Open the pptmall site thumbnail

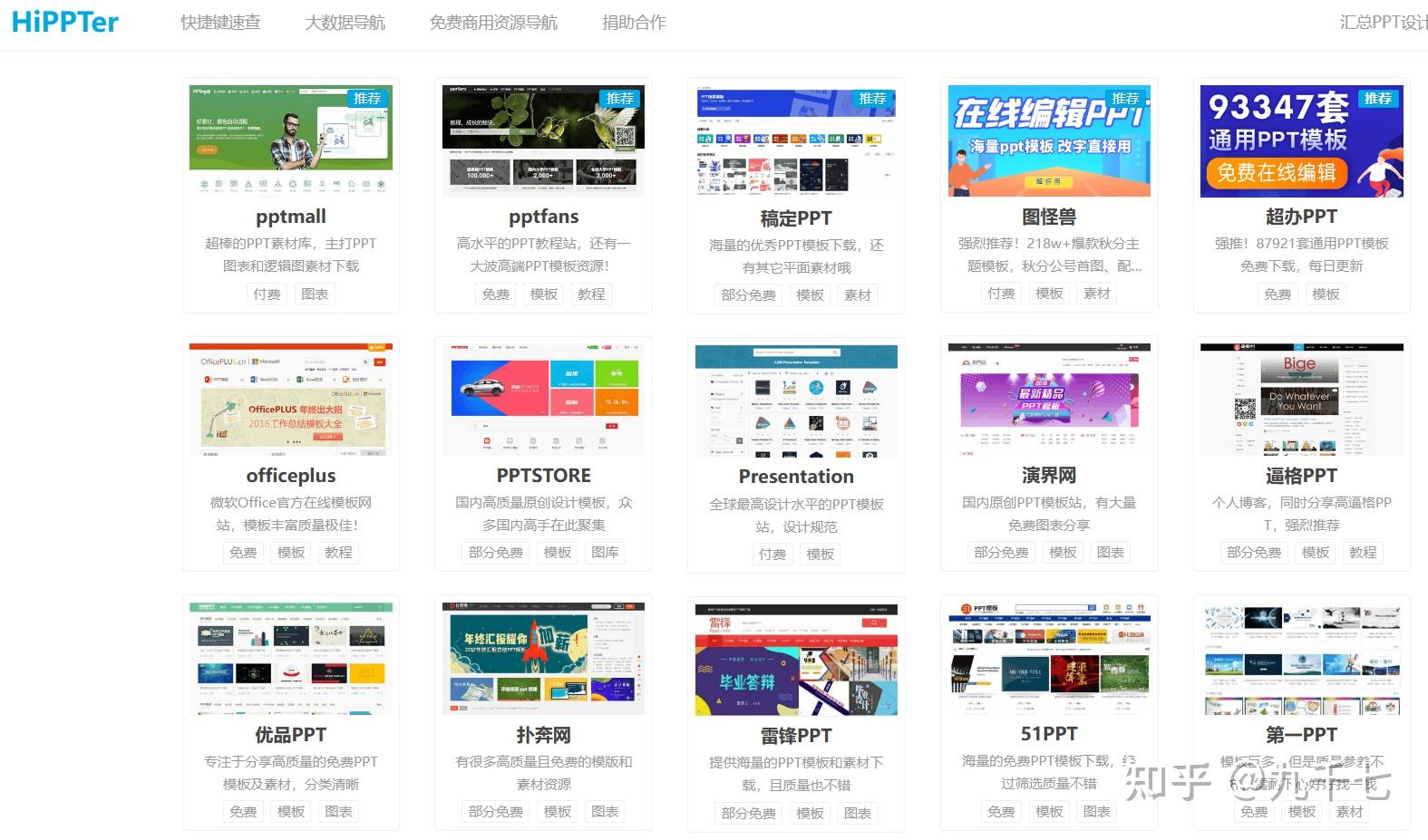click(291, 140)
